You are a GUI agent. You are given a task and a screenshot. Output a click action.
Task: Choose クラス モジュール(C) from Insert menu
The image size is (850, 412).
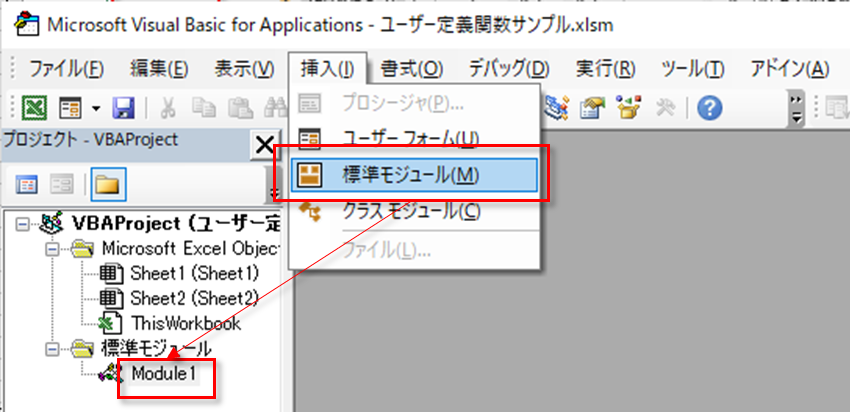414,211
